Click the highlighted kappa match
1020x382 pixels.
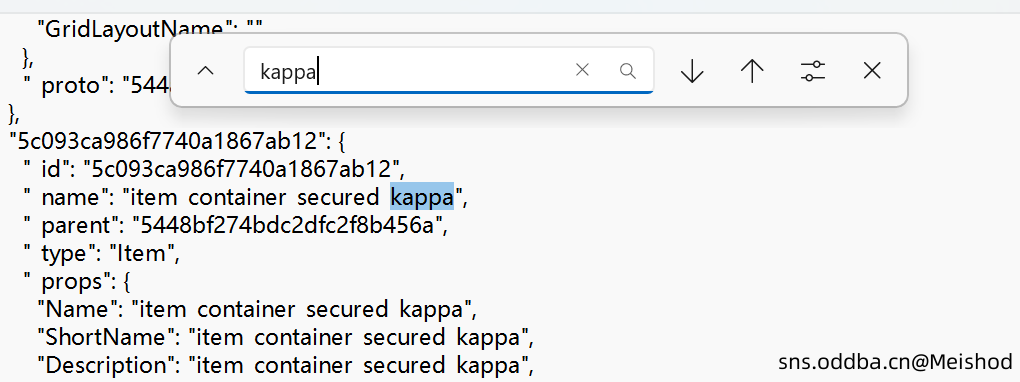tap(422, 197)
